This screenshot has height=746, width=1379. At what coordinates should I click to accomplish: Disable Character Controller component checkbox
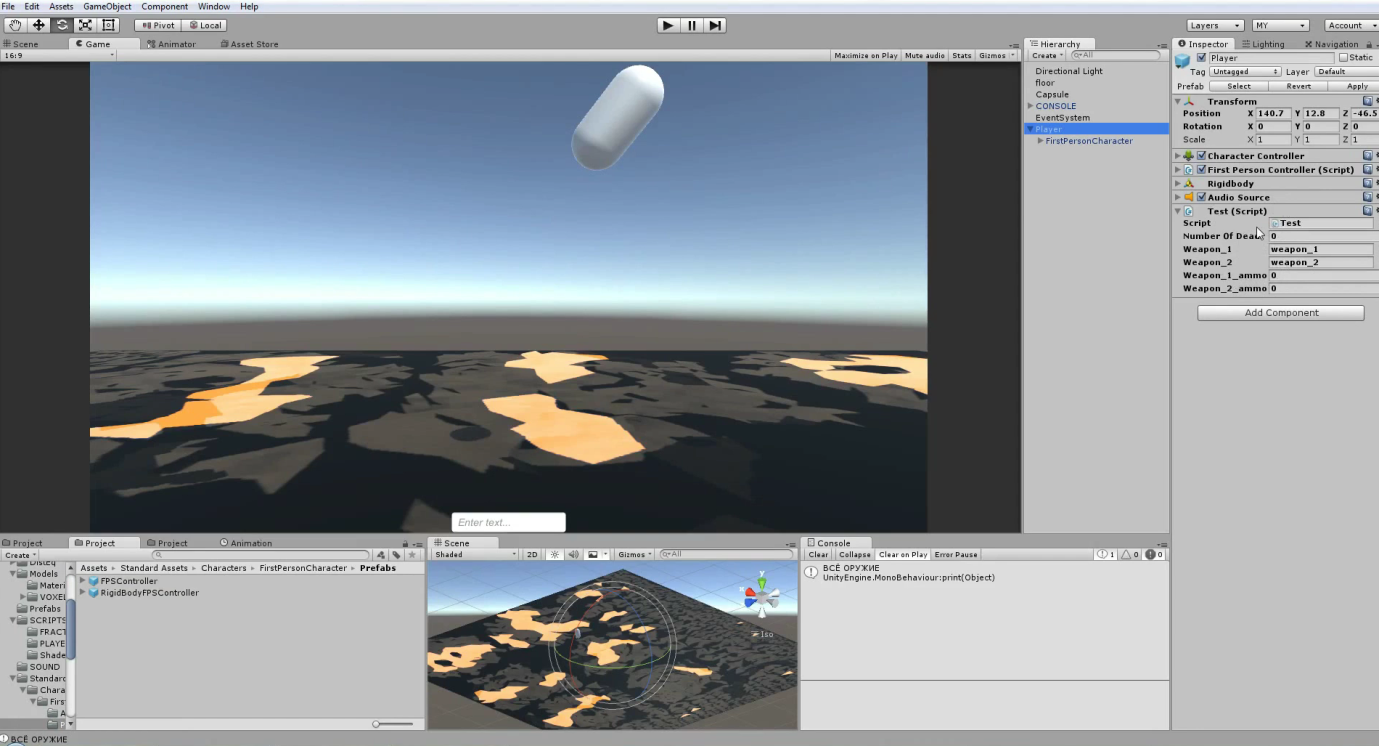pos(1201,156)
